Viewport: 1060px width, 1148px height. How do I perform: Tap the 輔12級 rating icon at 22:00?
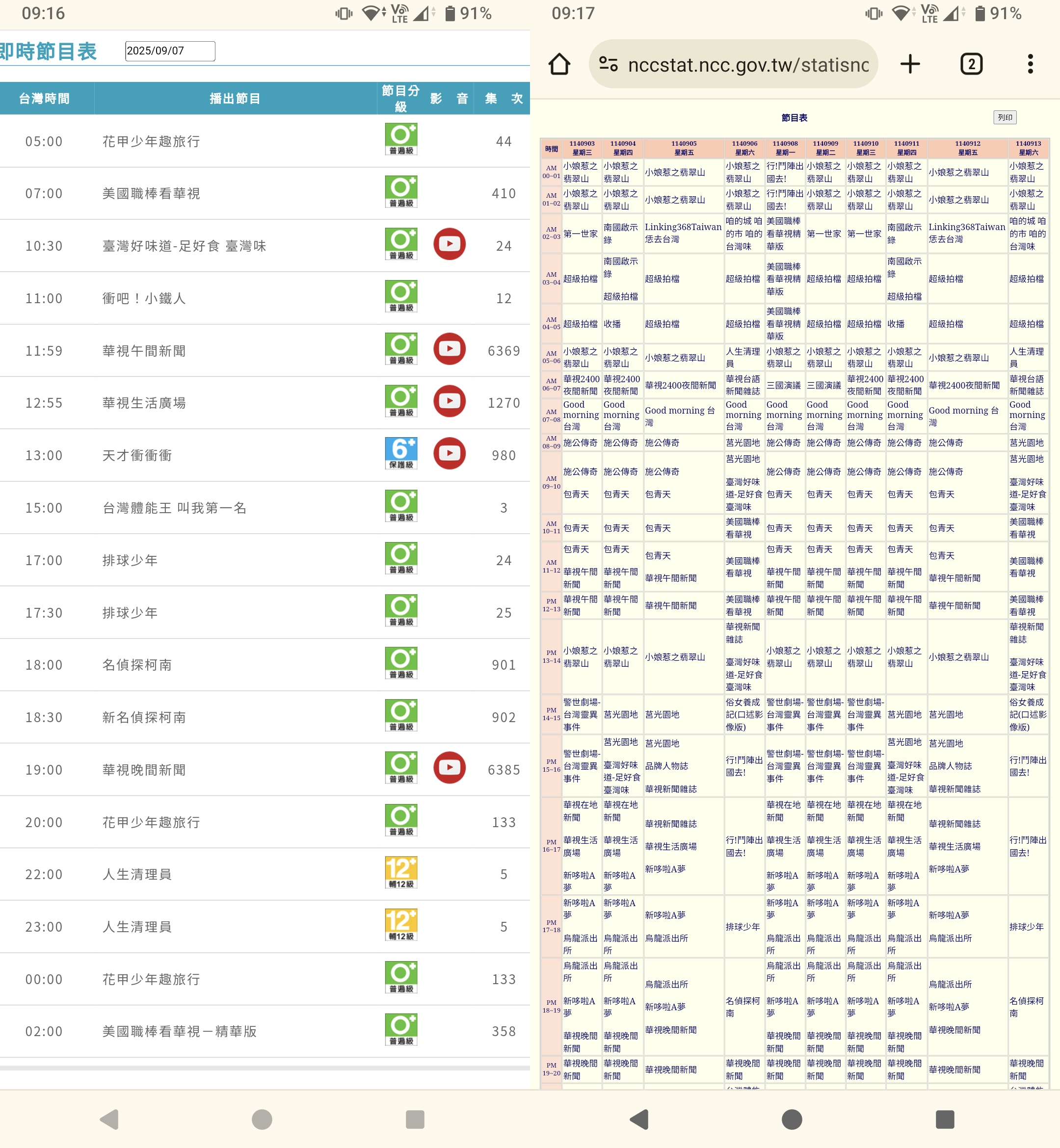click(x=401, y=873)
